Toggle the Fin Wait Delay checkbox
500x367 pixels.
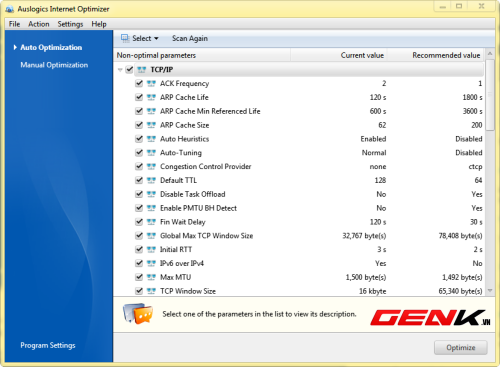139,222
